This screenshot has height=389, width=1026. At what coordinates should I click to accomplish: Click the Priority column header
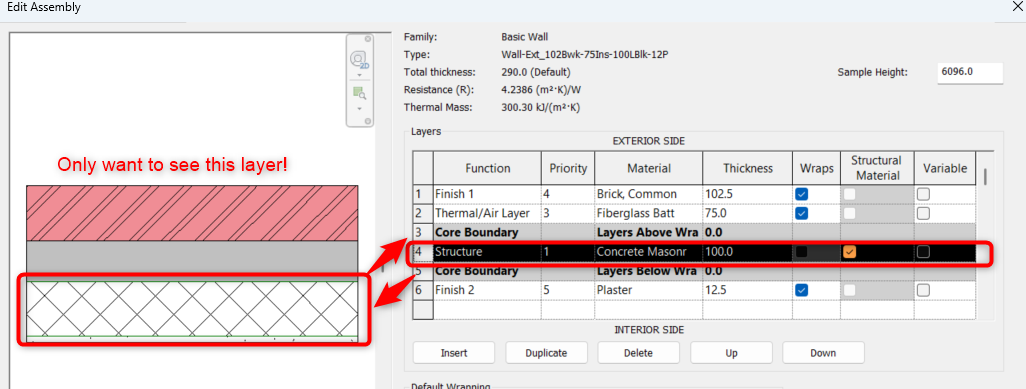click(568, 168)
